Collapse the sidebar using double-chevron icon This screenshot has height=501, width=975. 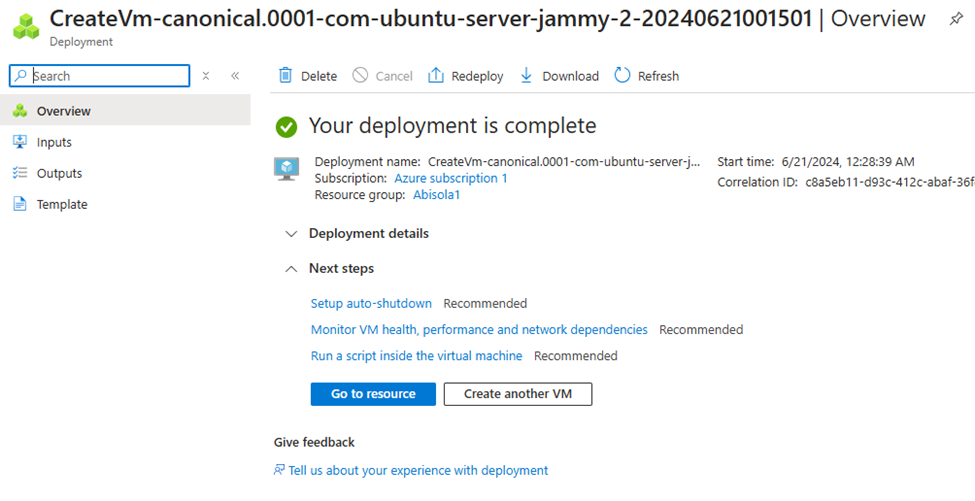pos(235,76)
